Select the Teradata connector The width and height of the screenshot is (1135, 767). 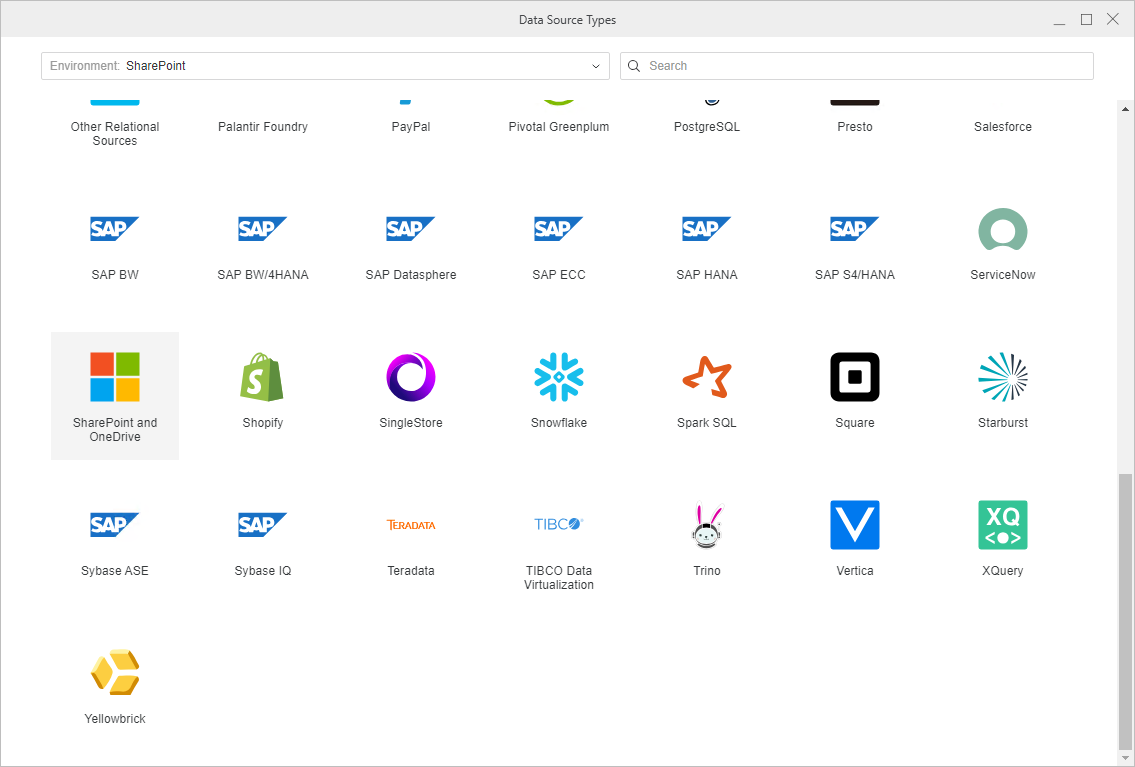pyautogui.click(x=411, y=526)
